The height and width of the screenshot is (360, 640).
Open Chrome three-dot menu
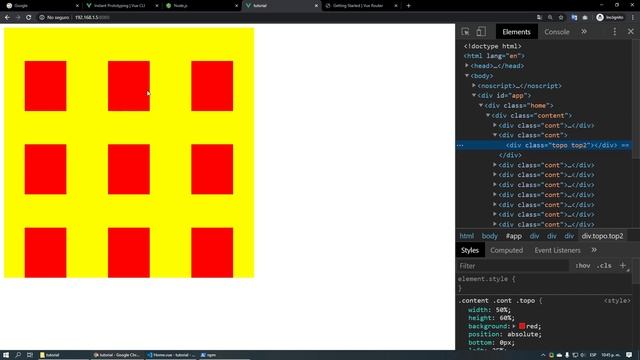633,18
